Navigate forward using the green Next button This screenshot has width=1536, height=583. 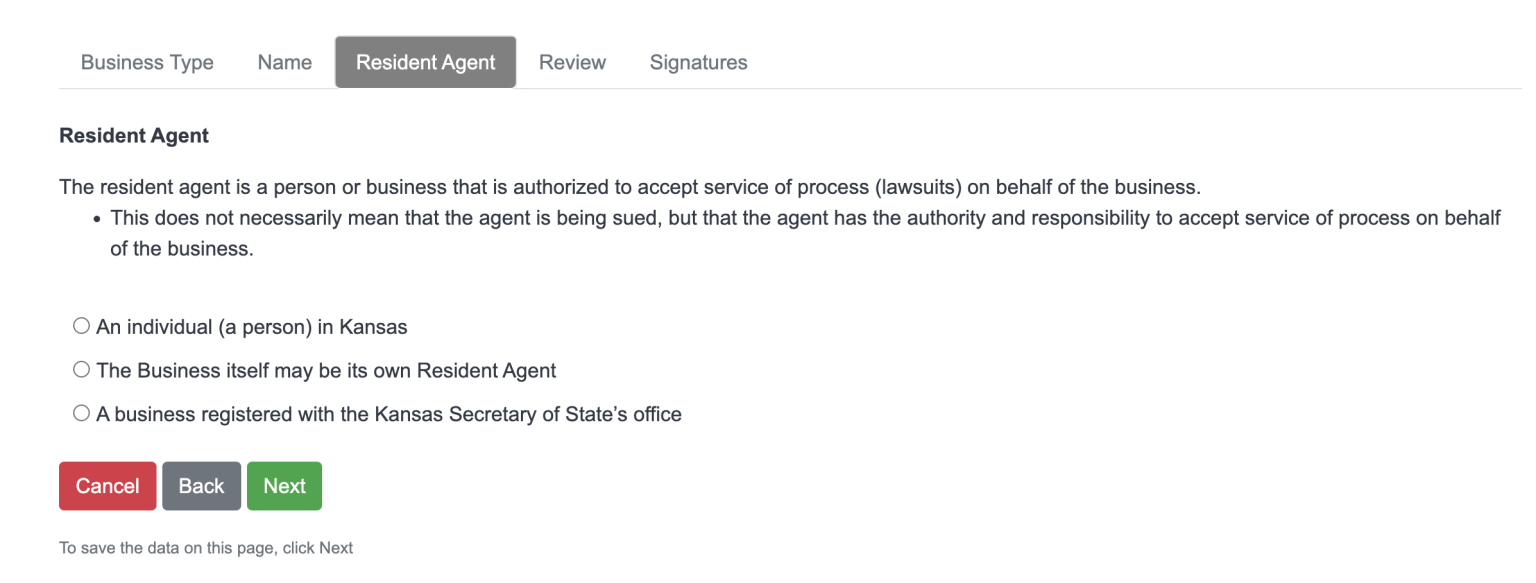pos(284,486)
